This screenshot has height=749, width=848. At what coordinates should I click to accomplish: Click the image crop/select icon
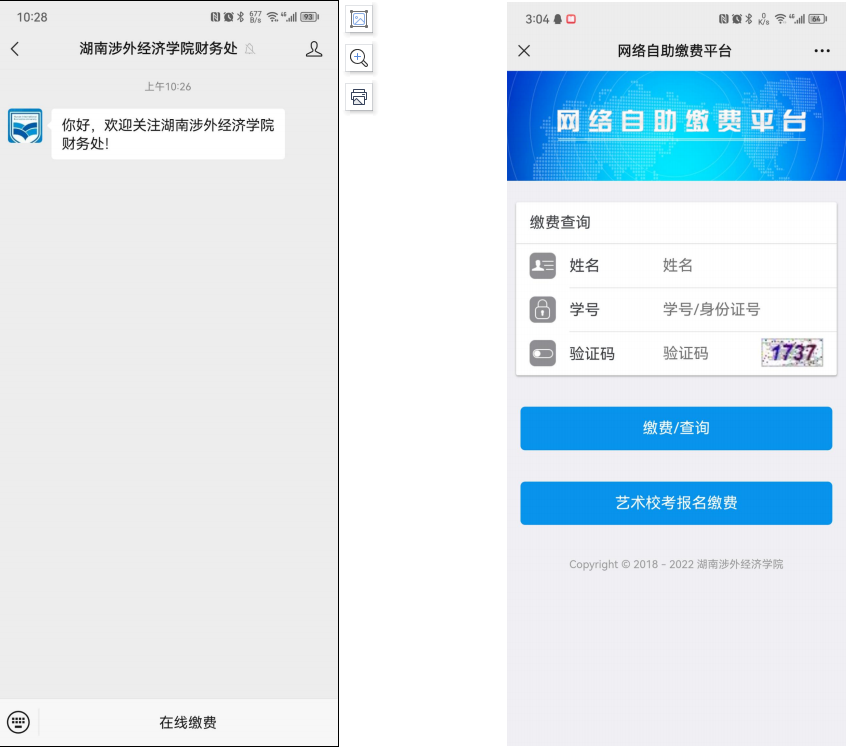pyautogui.click(x=359, y=19)
